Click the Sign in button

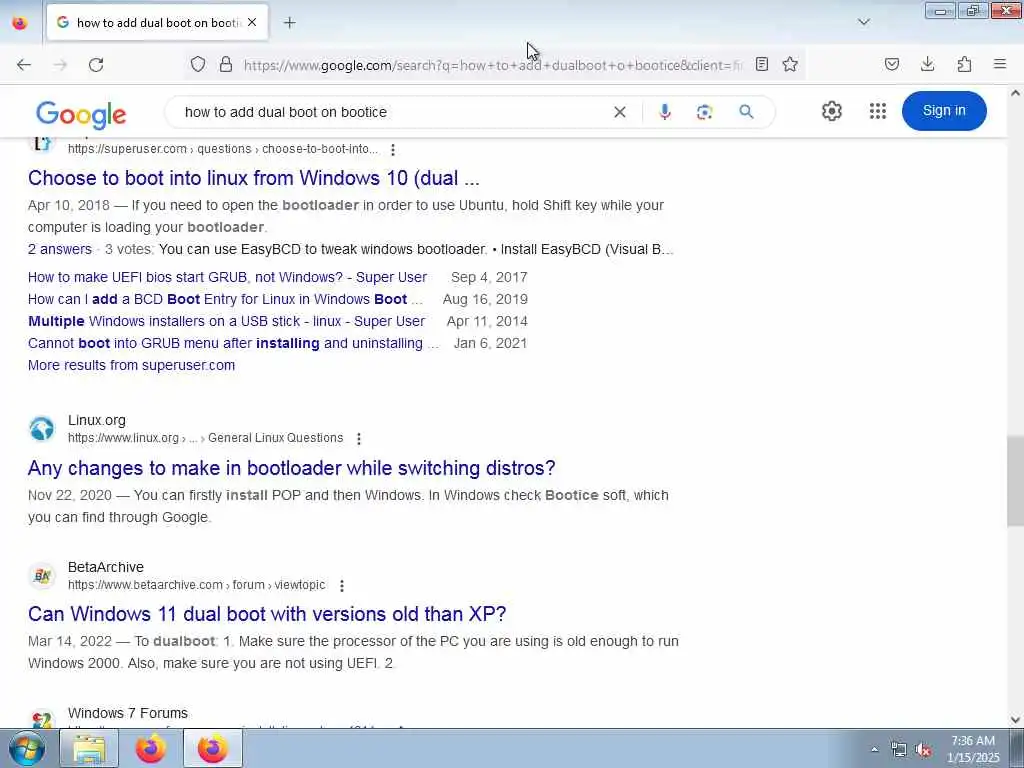click(x=944, y=111)
